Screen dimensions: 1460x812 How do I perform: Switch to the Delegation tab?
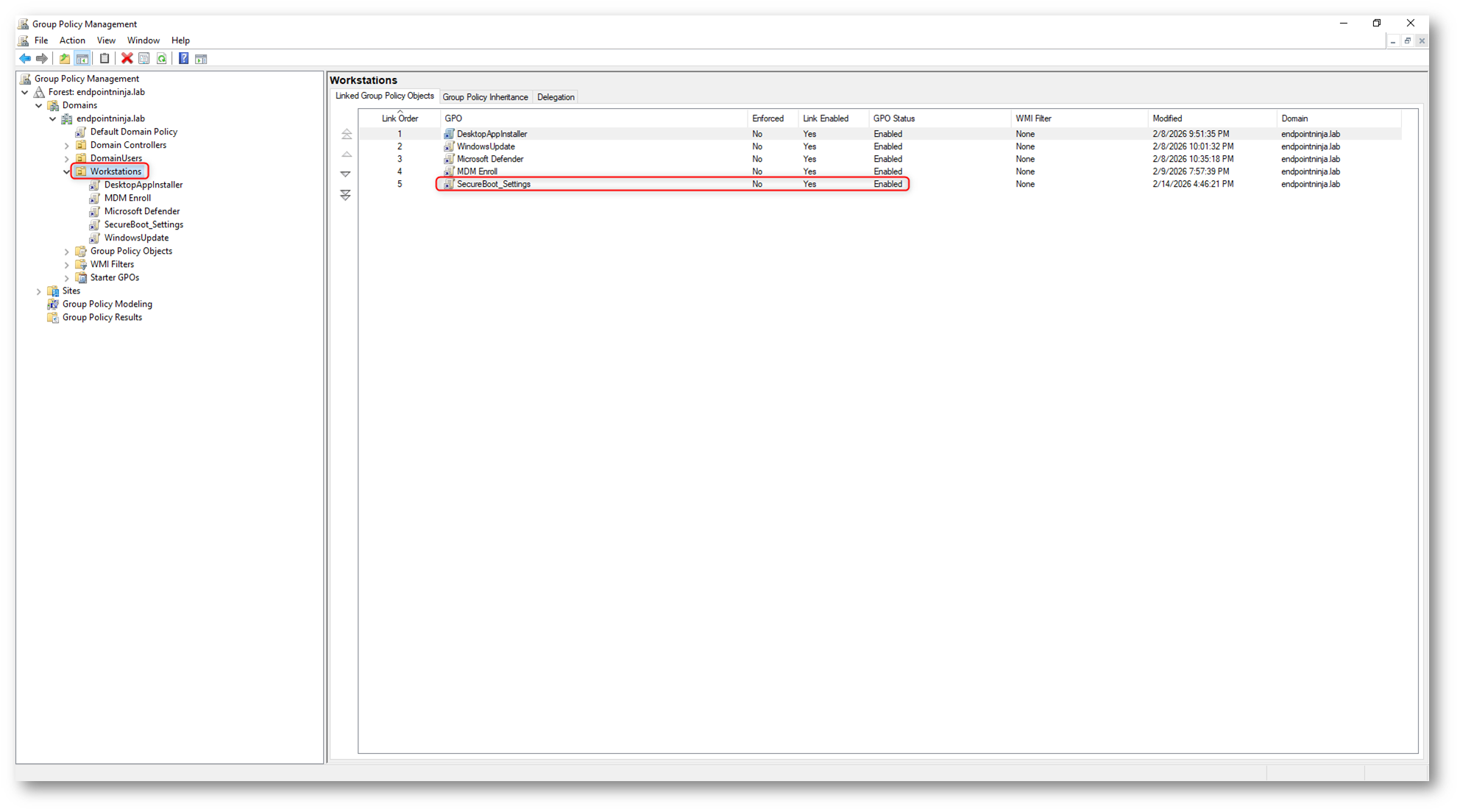(x=556, y=97)
